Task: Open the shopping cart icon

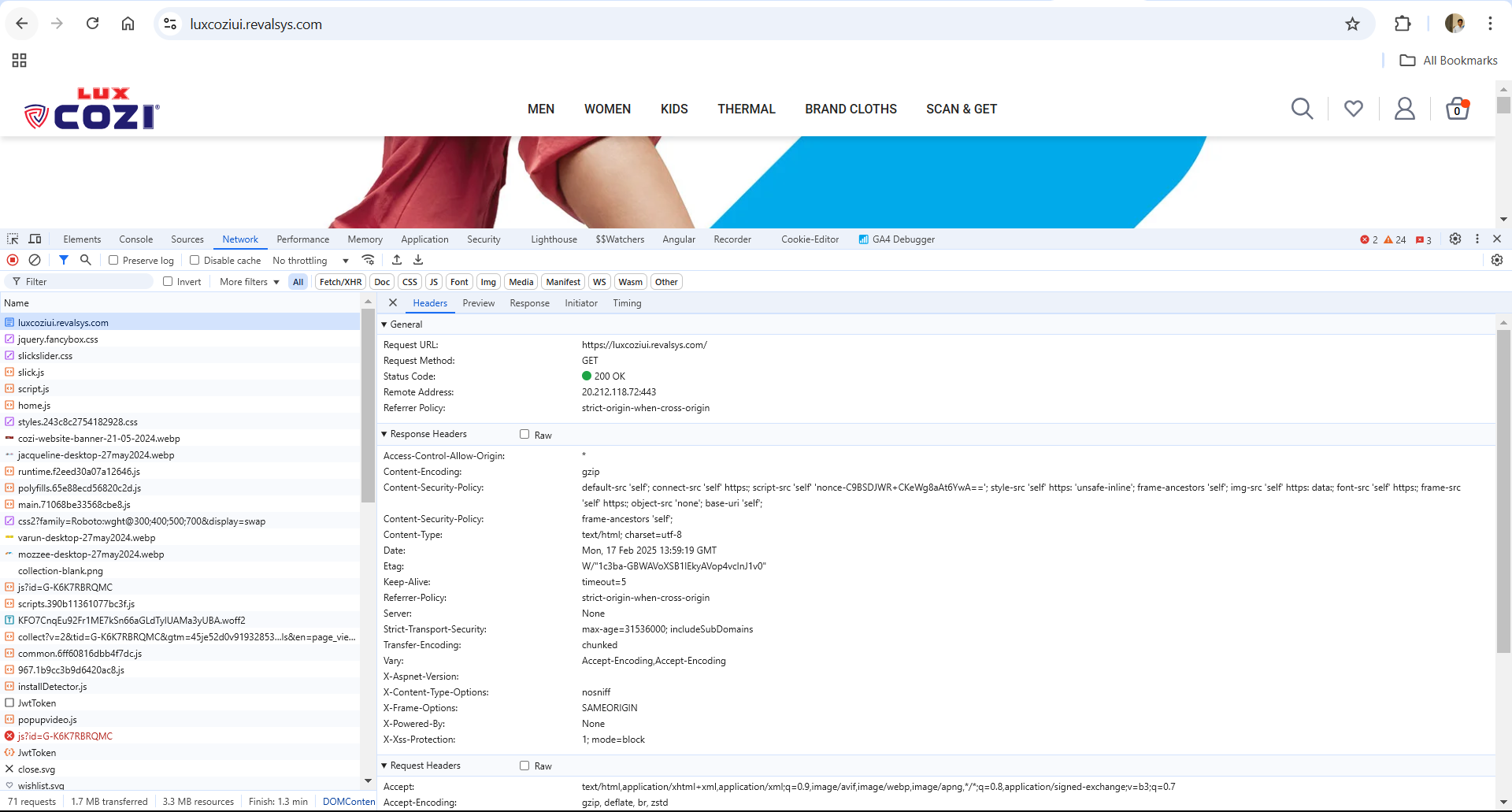Action: click(1457, 109)
